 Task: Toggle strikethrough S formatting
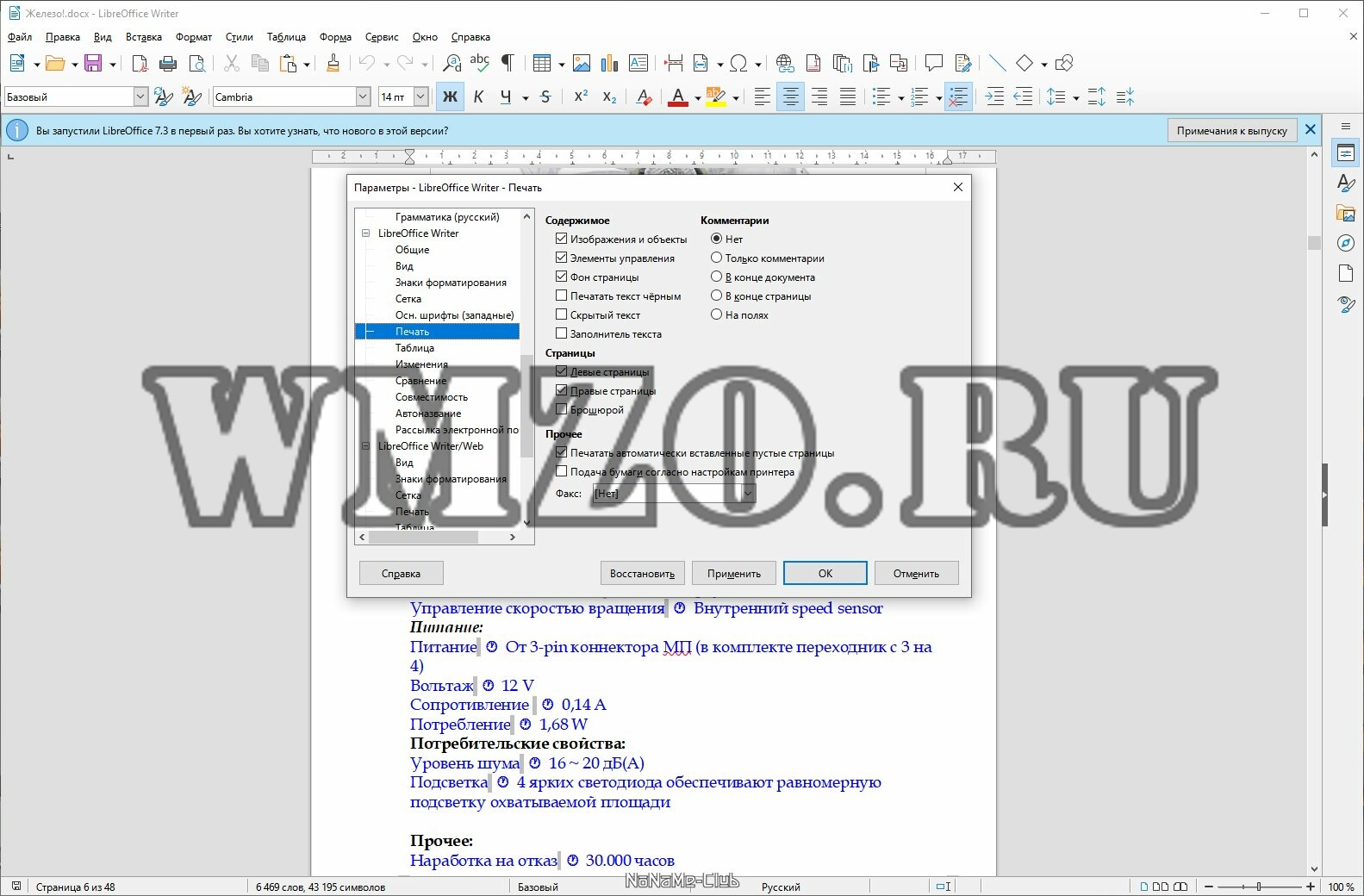545,97
